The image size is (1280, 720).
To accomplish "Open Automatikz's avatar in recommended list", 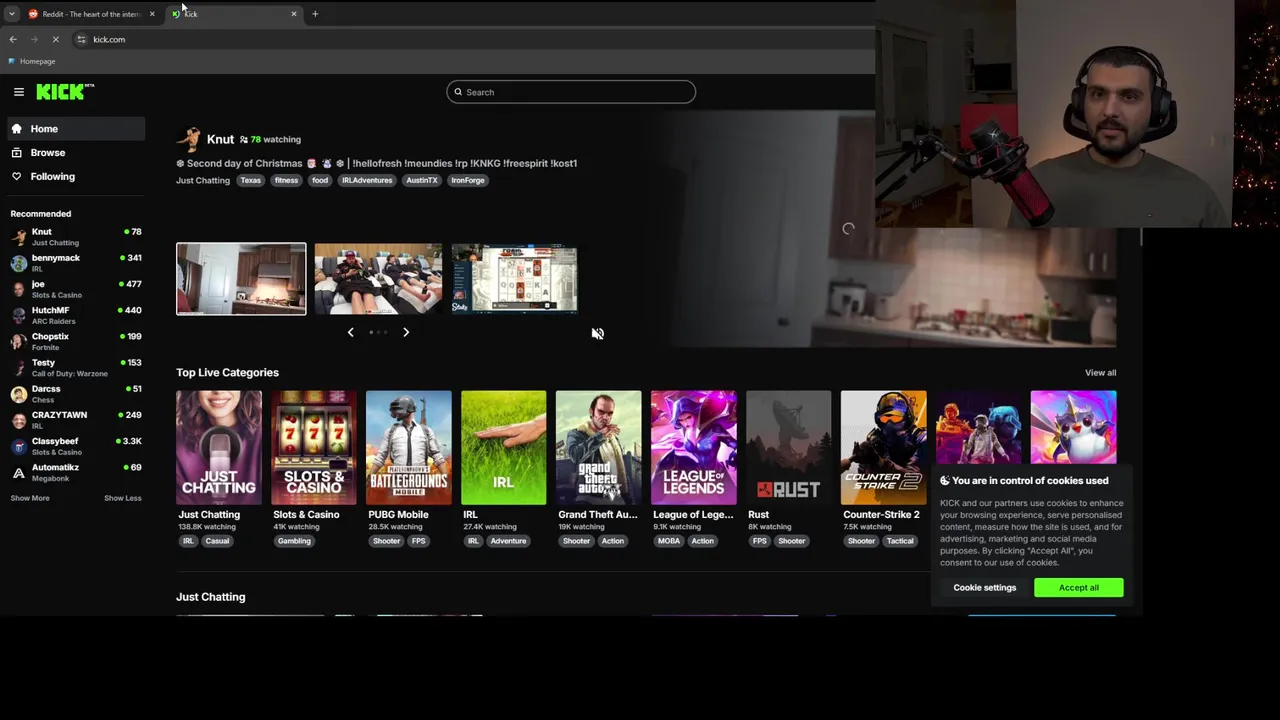I will click(x=19, y=472).
